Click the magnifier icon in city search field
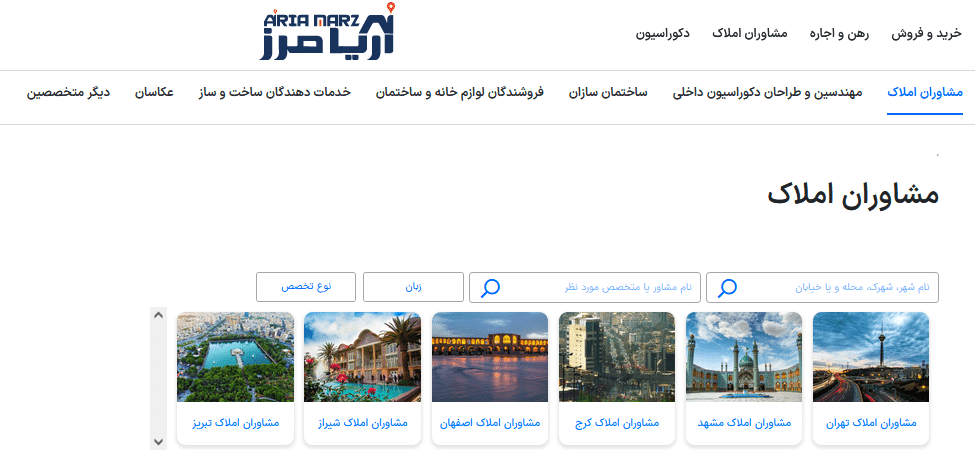The height and width of the screenshot is (450, 975). 727,287
